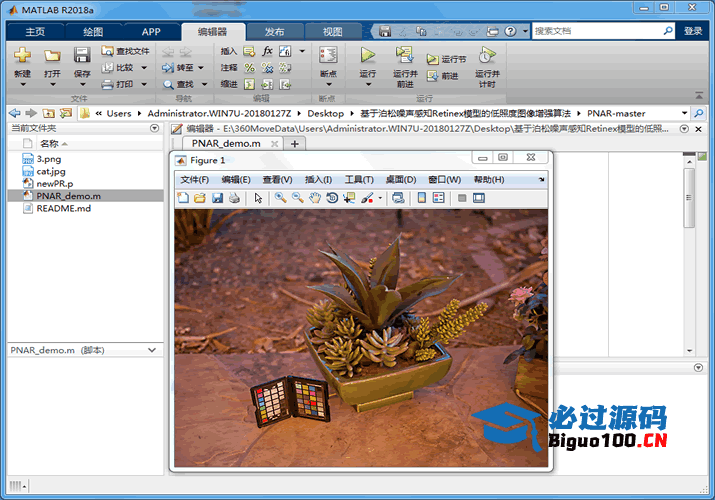Click the Insert Legend icon in Figure toolbar
Image resolution: width=715 pixels, height=500 pixels.
(x=438, y=198)
